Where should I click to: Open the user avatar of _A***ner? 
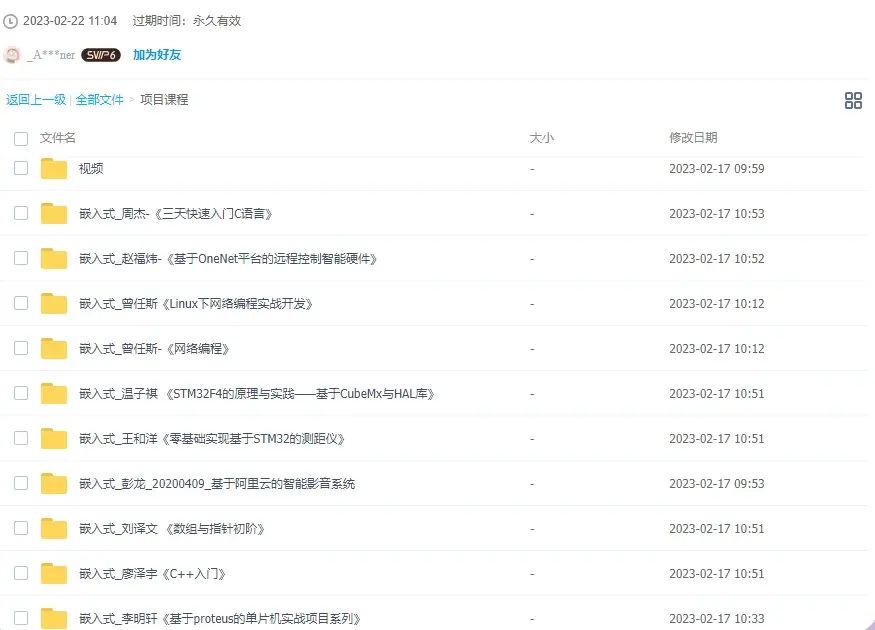click(x=12, y=55)
